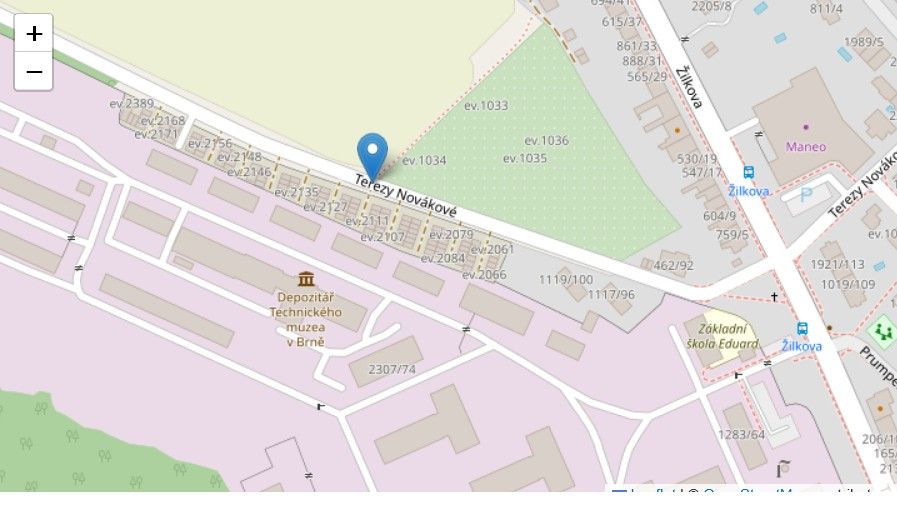Click the upper Žilkova bus stop icon
The image size is (897, 505).
(748, 172)
